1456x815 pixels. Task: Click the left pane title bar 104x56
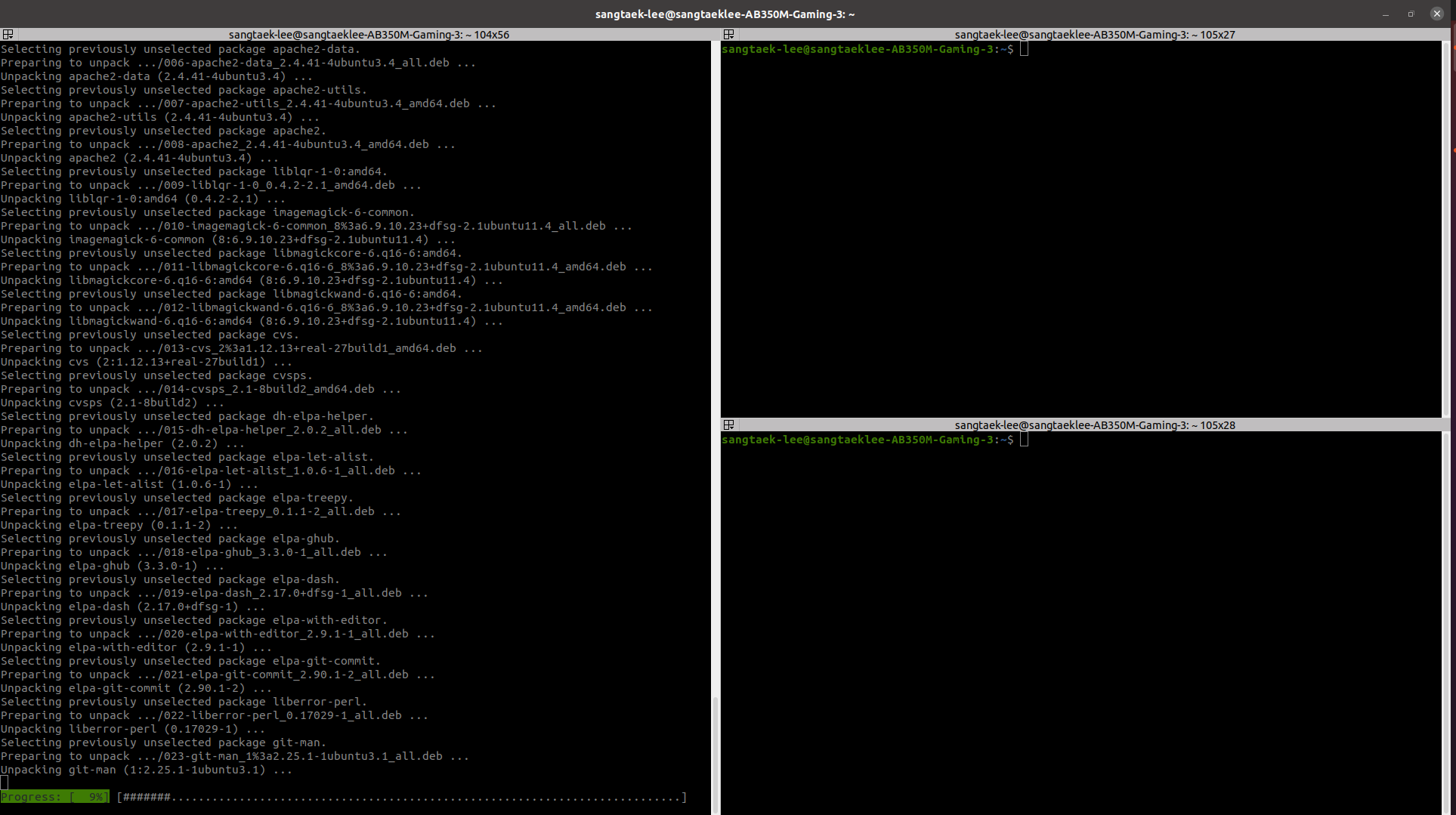[369, 35]
